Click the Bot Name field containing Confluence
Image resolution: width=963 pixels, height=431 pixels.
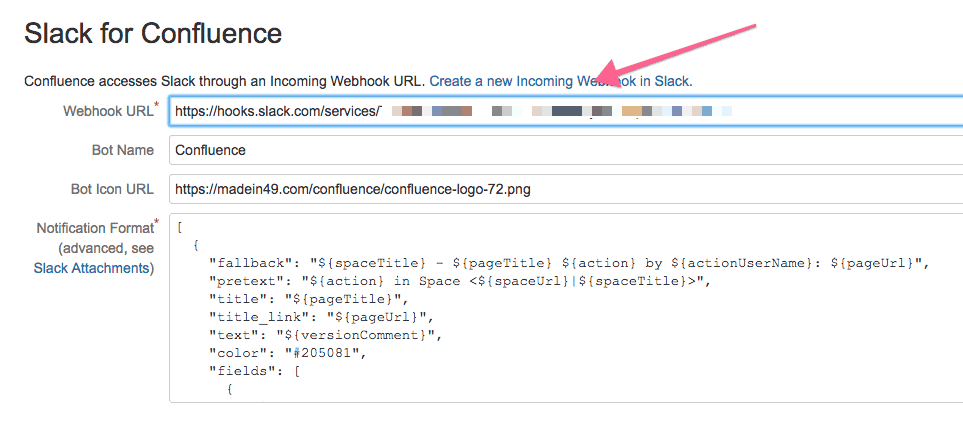(x=566, y=150)
